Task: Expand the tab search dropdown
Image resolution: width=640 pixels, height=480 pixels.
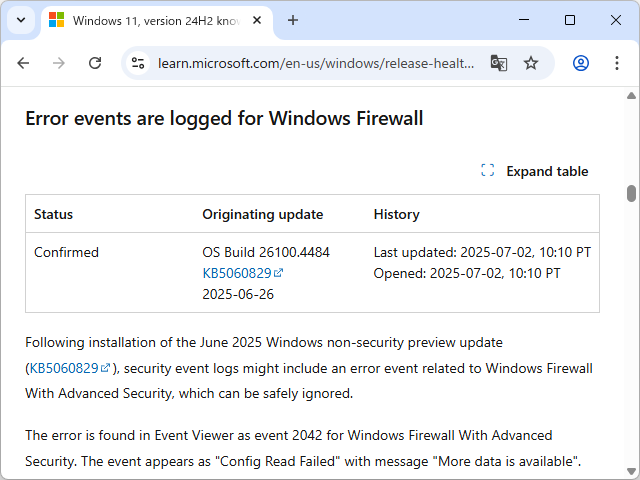Action: [x=21, y=20]
